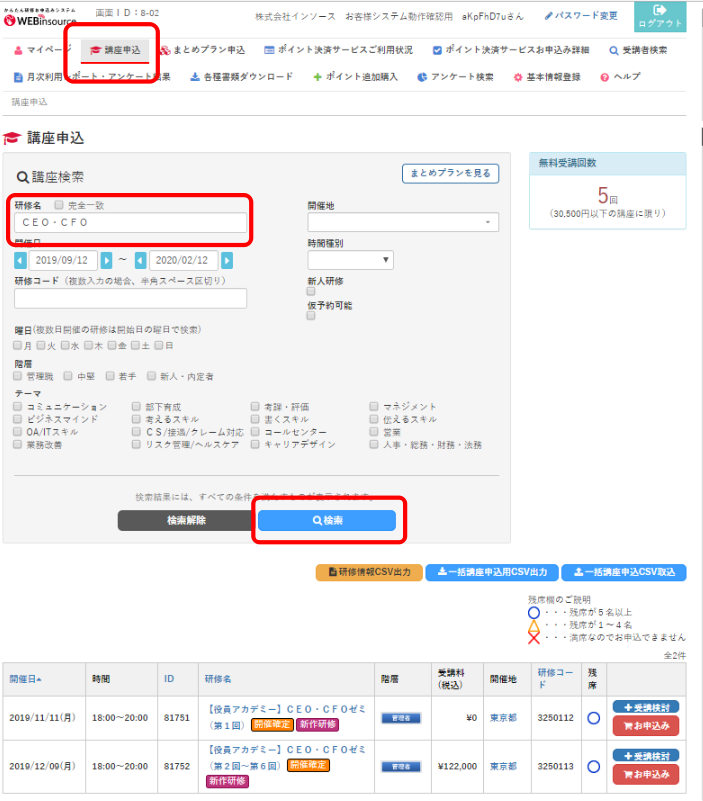
Task: Check the マネジメント theme checkbox
Action: tap(374, 406)
